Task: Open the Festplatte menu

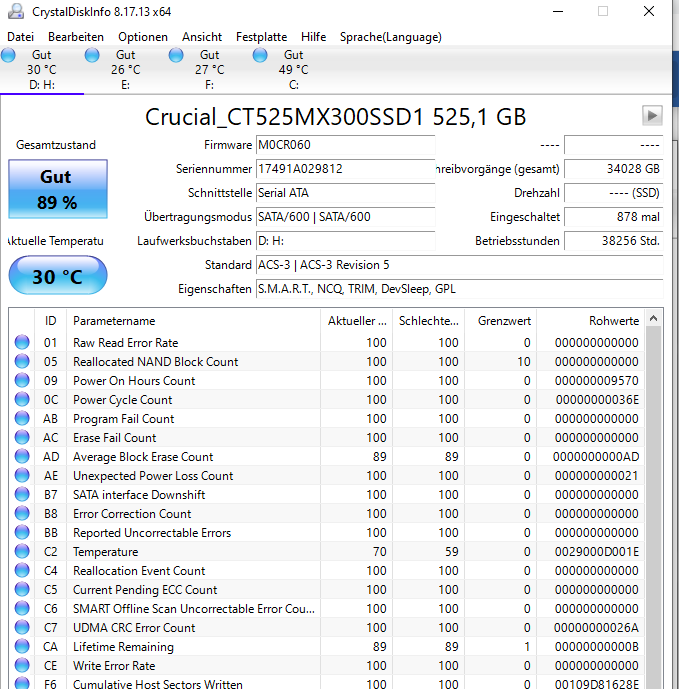Action: click(261, 37)
